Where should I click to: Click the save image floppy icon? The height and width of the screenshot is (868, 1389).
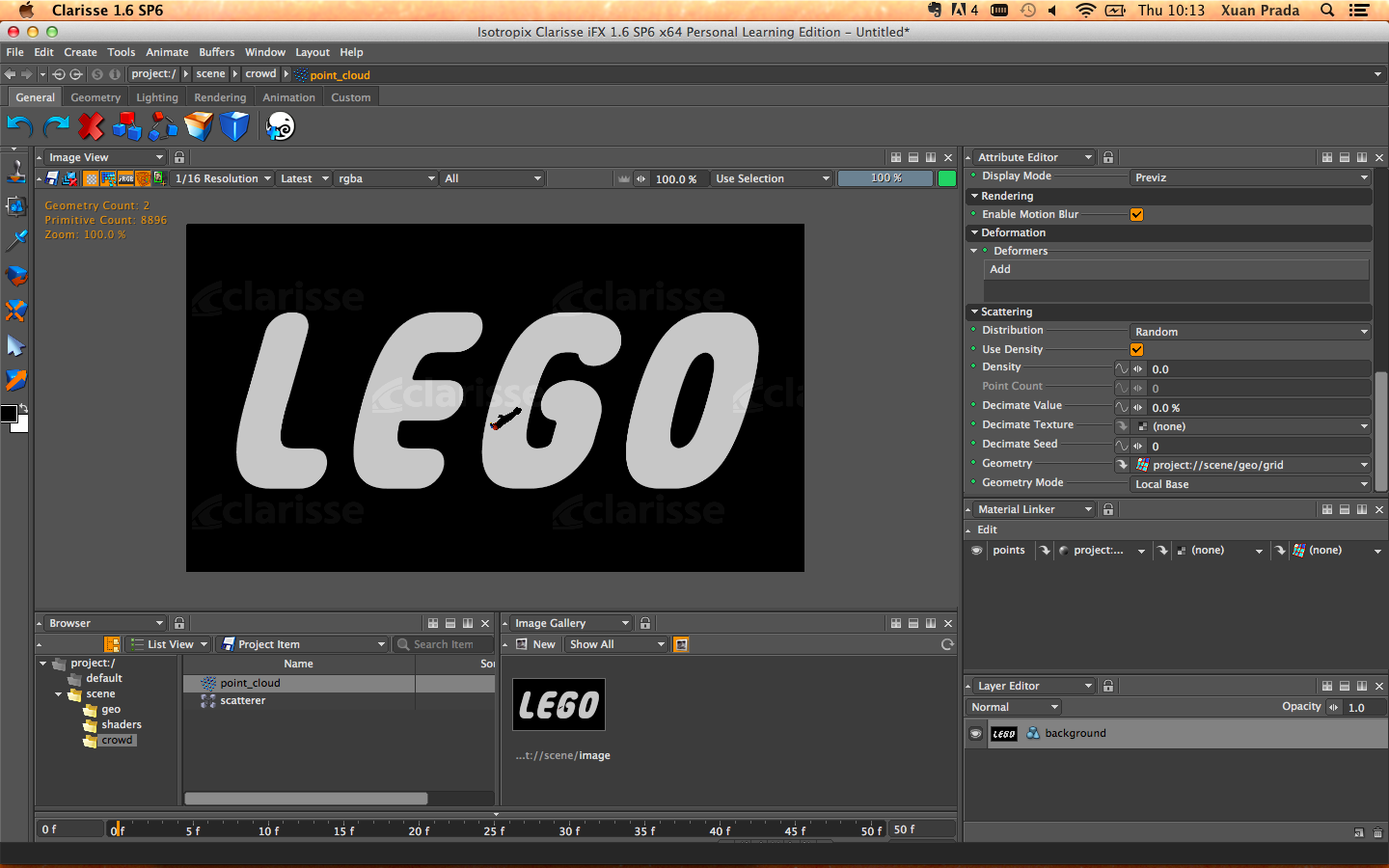click(x=52, y=178)
